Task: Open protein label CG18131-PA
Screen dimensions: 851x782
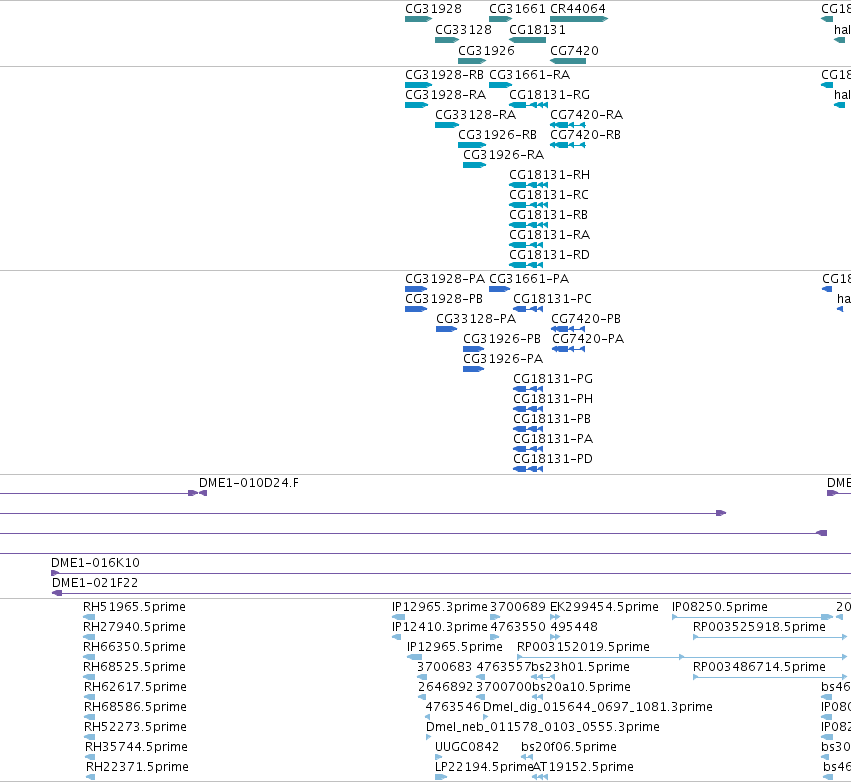Action: click(x=553, y=440)
